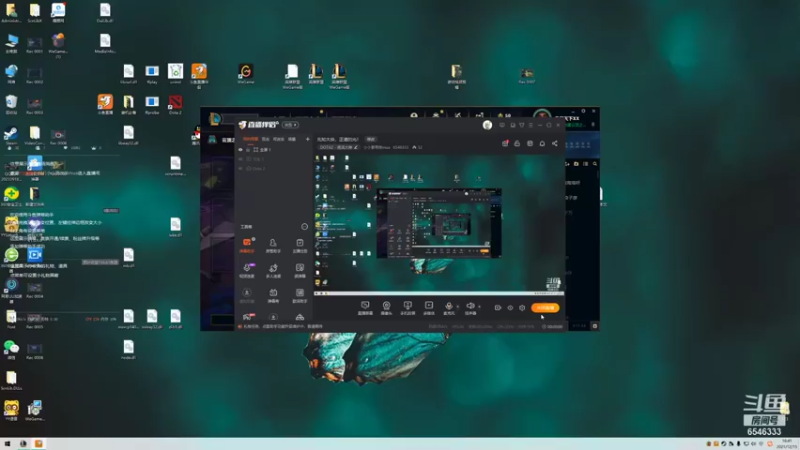Expand the arrow next to microphone icon
This screenshot has width=800, height=450.
click(457, 306)
